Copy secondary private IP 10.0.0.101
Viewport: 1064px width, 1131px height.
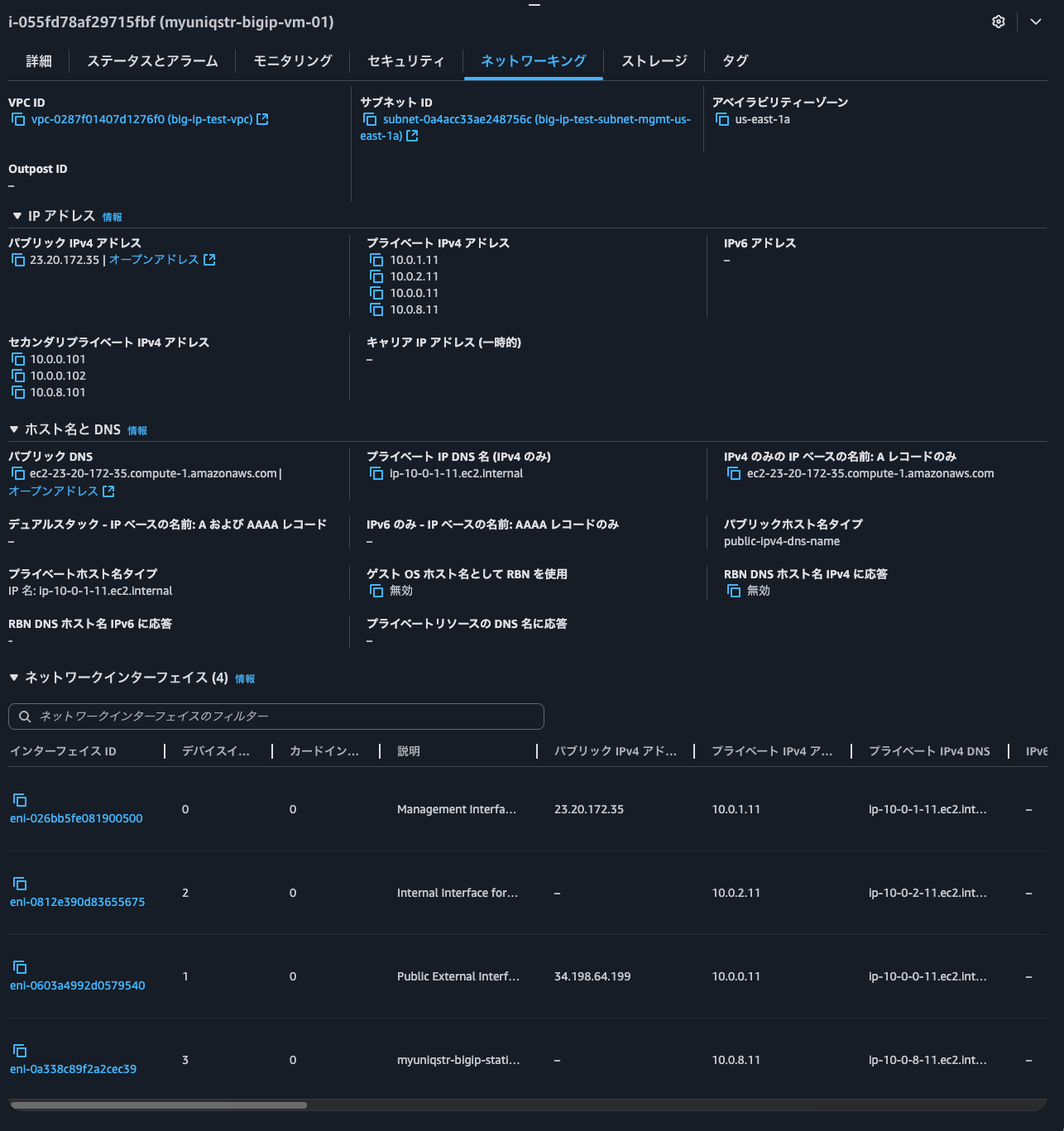click(x=18, y=359)
